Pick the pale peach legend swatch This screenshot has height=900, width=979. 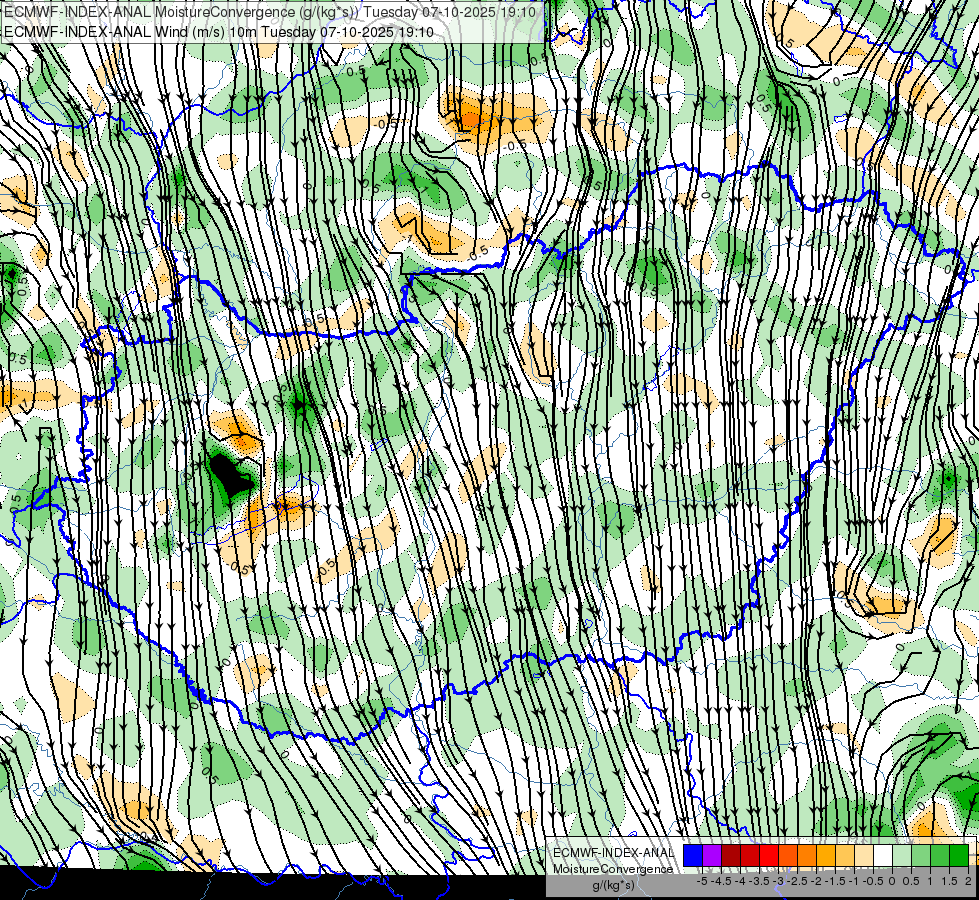[x=863, y=856]
